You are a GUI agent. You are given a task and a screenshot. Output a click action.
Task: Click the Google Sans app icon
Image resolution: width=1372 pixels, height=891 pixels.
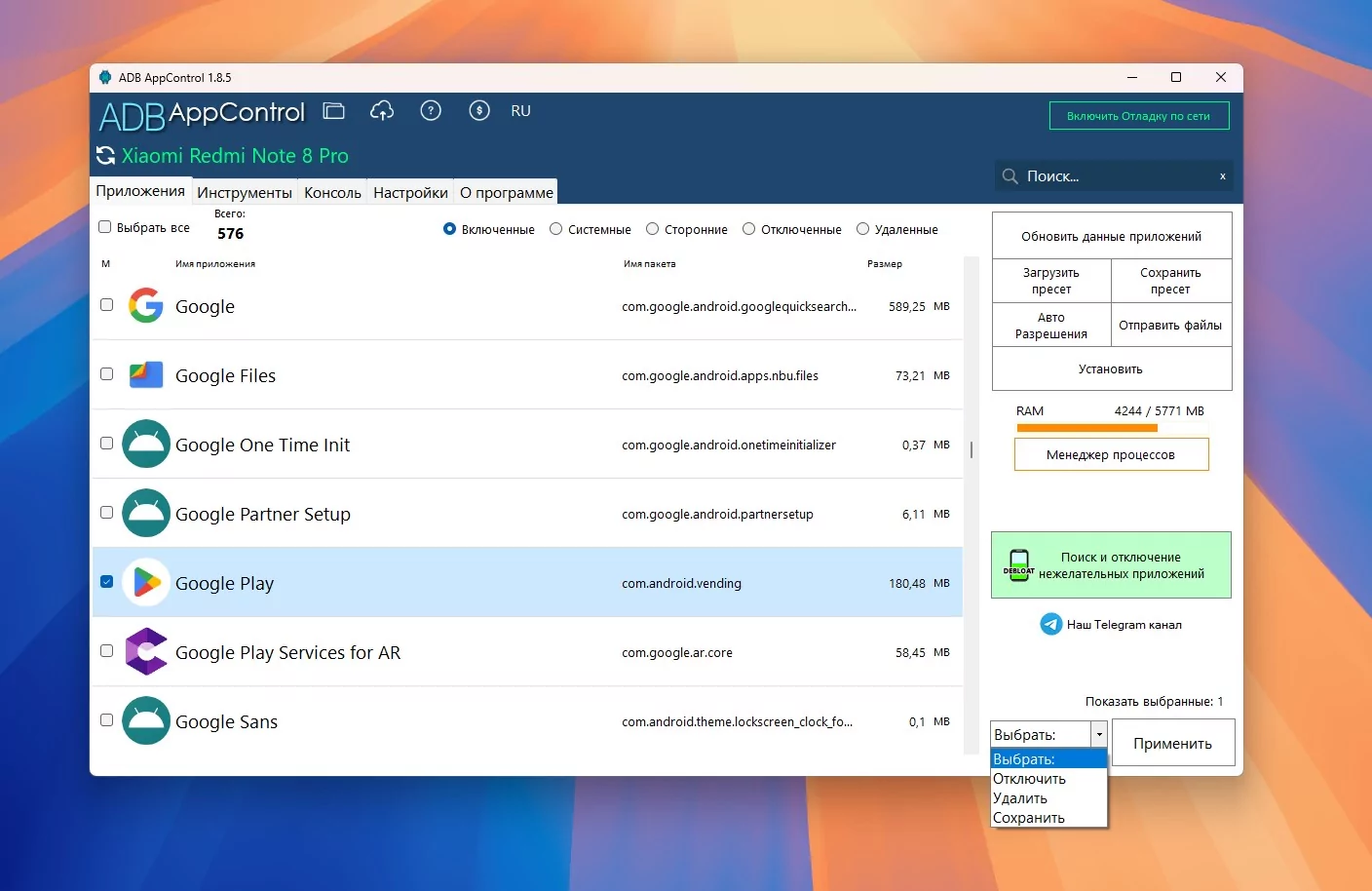point(146,720)
